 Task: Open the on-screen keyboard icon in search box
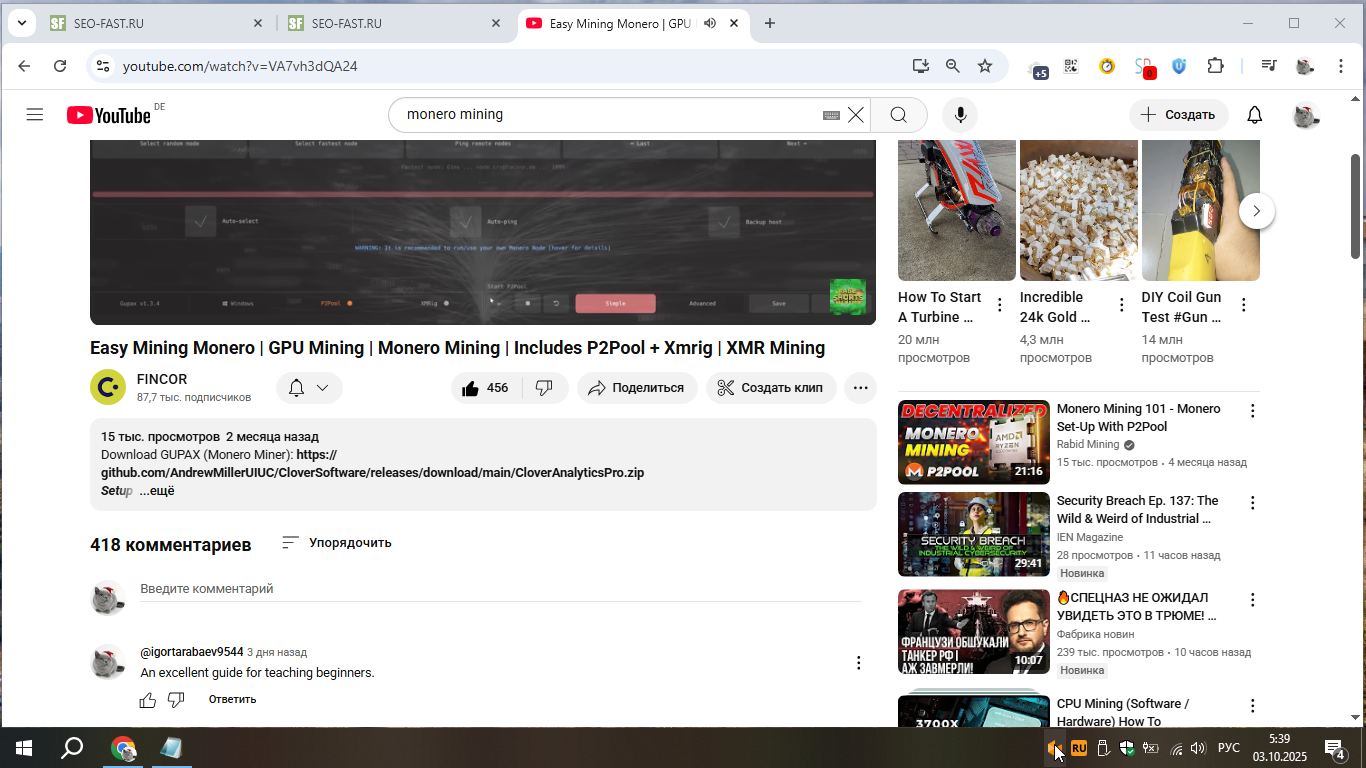[x=831, y=115]
